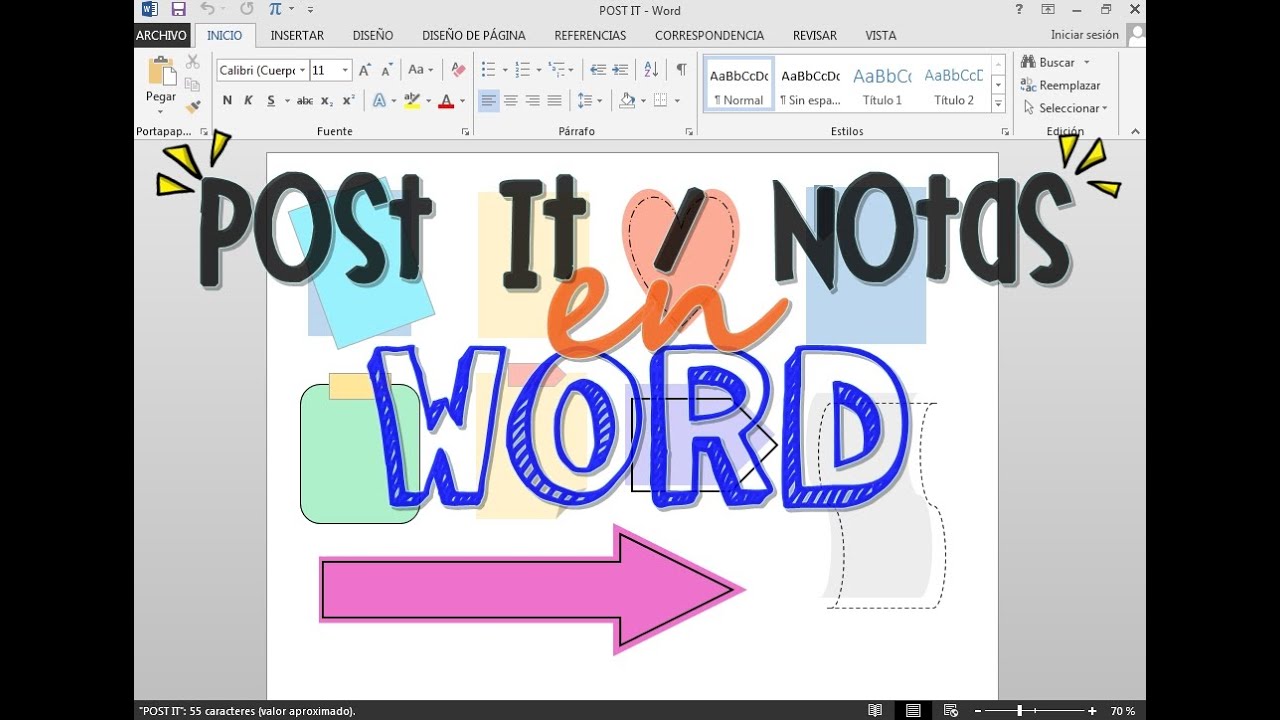Align text left
This screenshot has height=720, width=1280.
(488, 101)
